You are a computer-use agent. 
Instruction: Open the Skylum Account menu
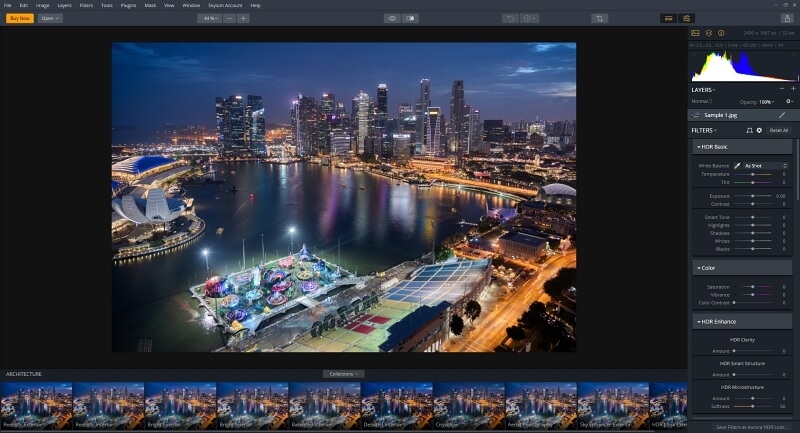pos(225,5)
